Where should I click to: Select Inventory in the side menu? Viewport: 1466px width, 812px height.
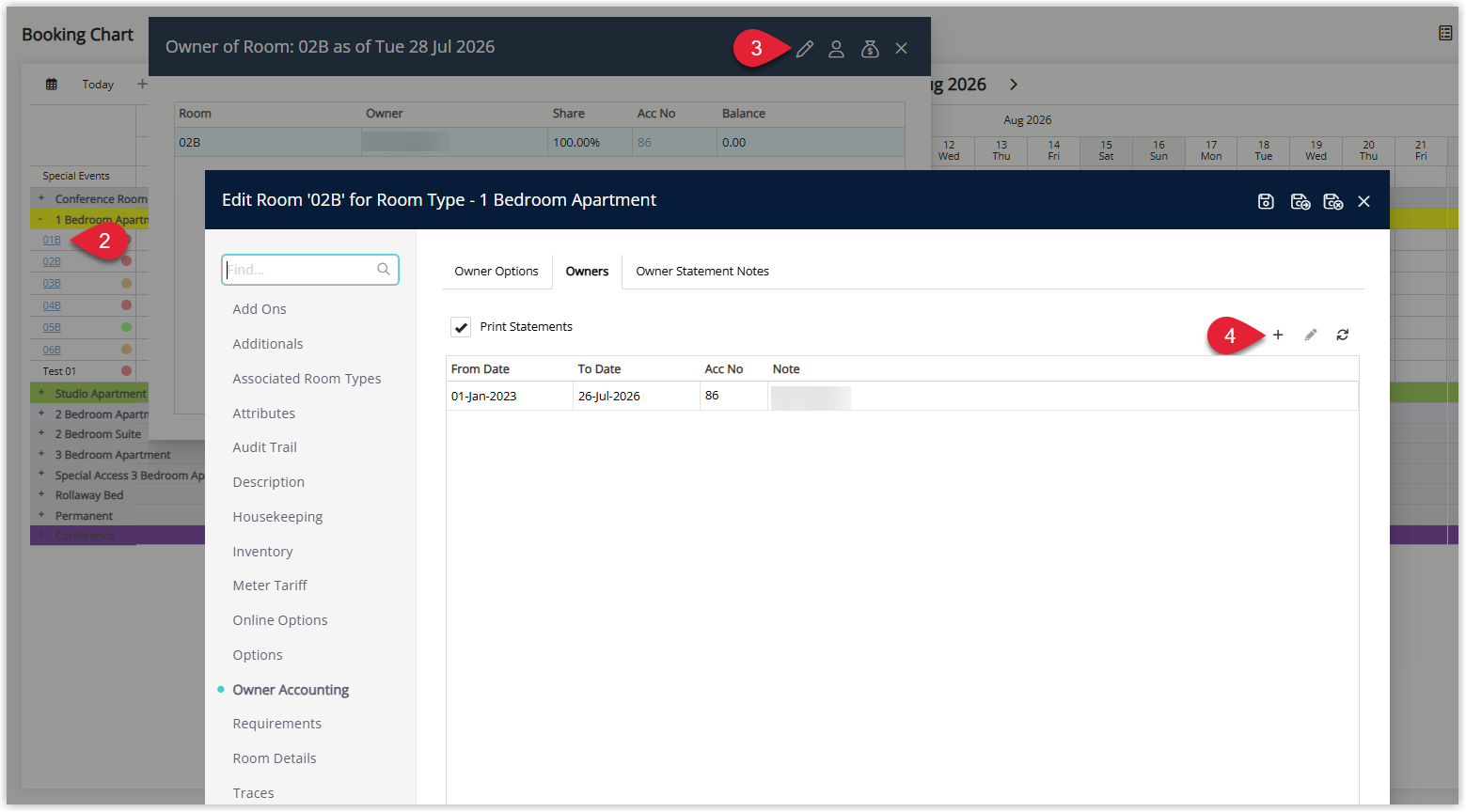pos(262,552)
